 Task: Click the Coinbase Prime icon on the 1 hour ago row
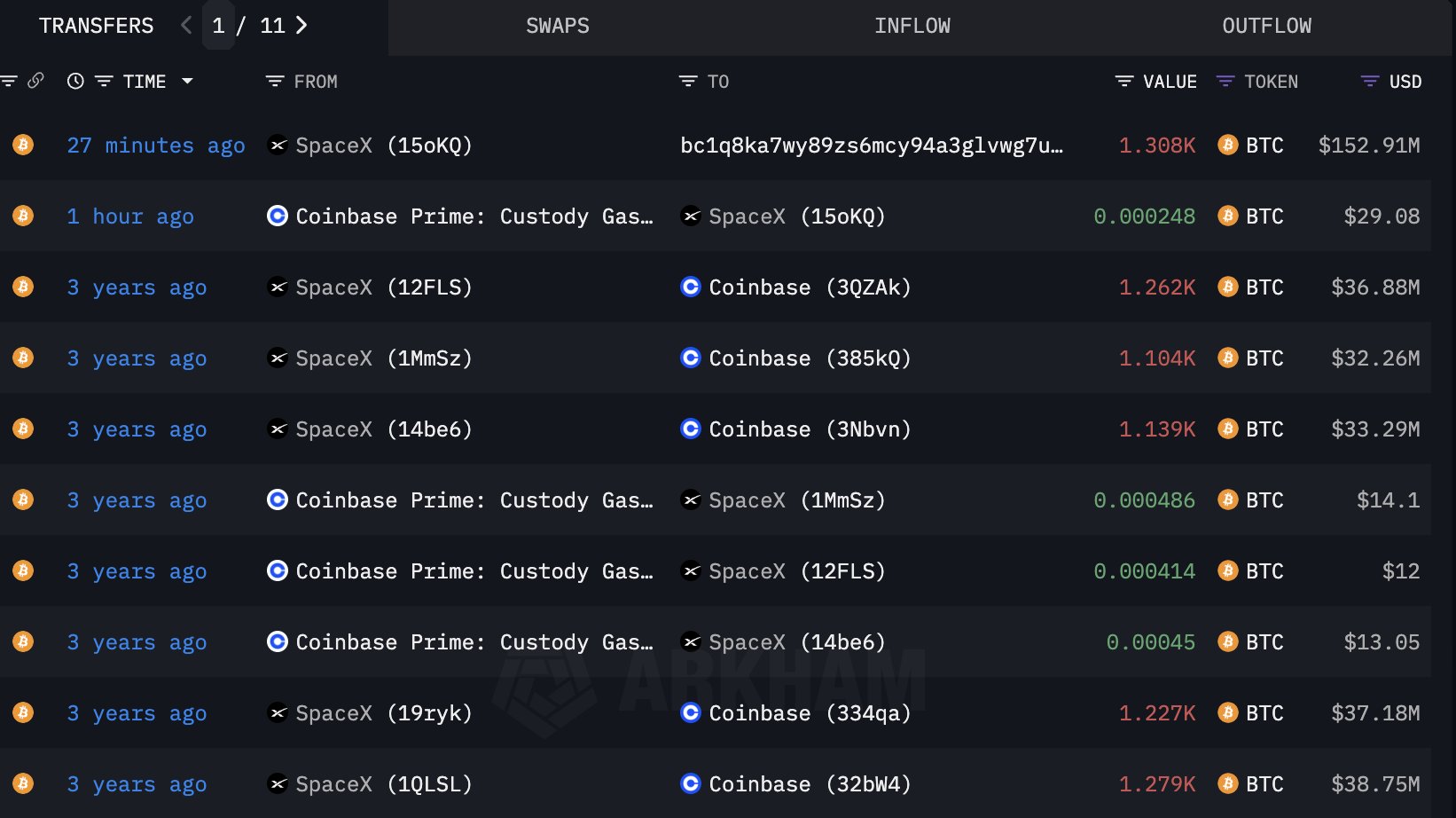276,216
